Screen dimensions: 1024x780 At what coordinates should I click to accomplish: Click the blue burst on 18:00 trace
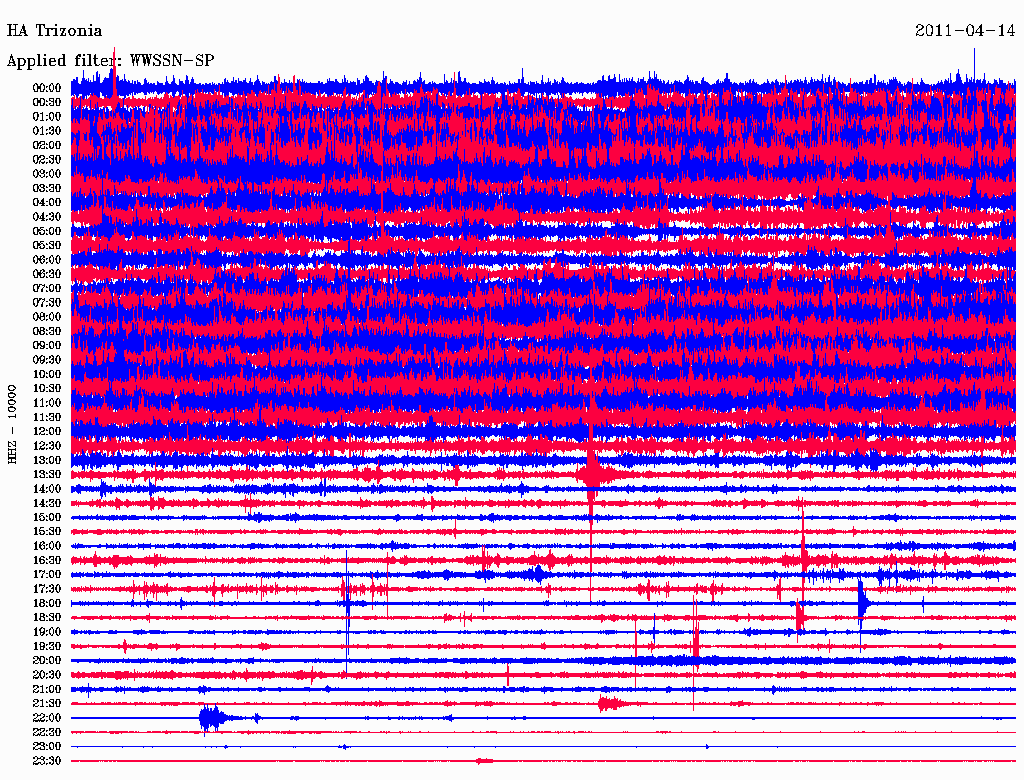[862, 603]
